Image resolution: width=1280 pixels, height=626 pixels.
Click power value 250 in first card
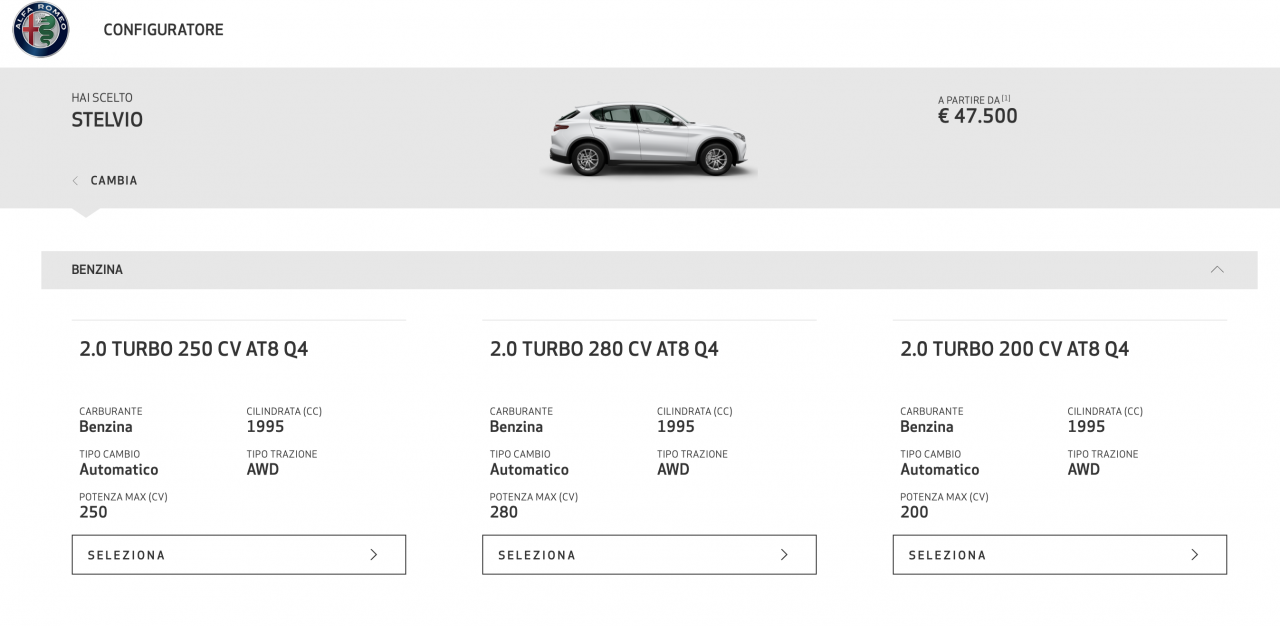coord(94,512)
